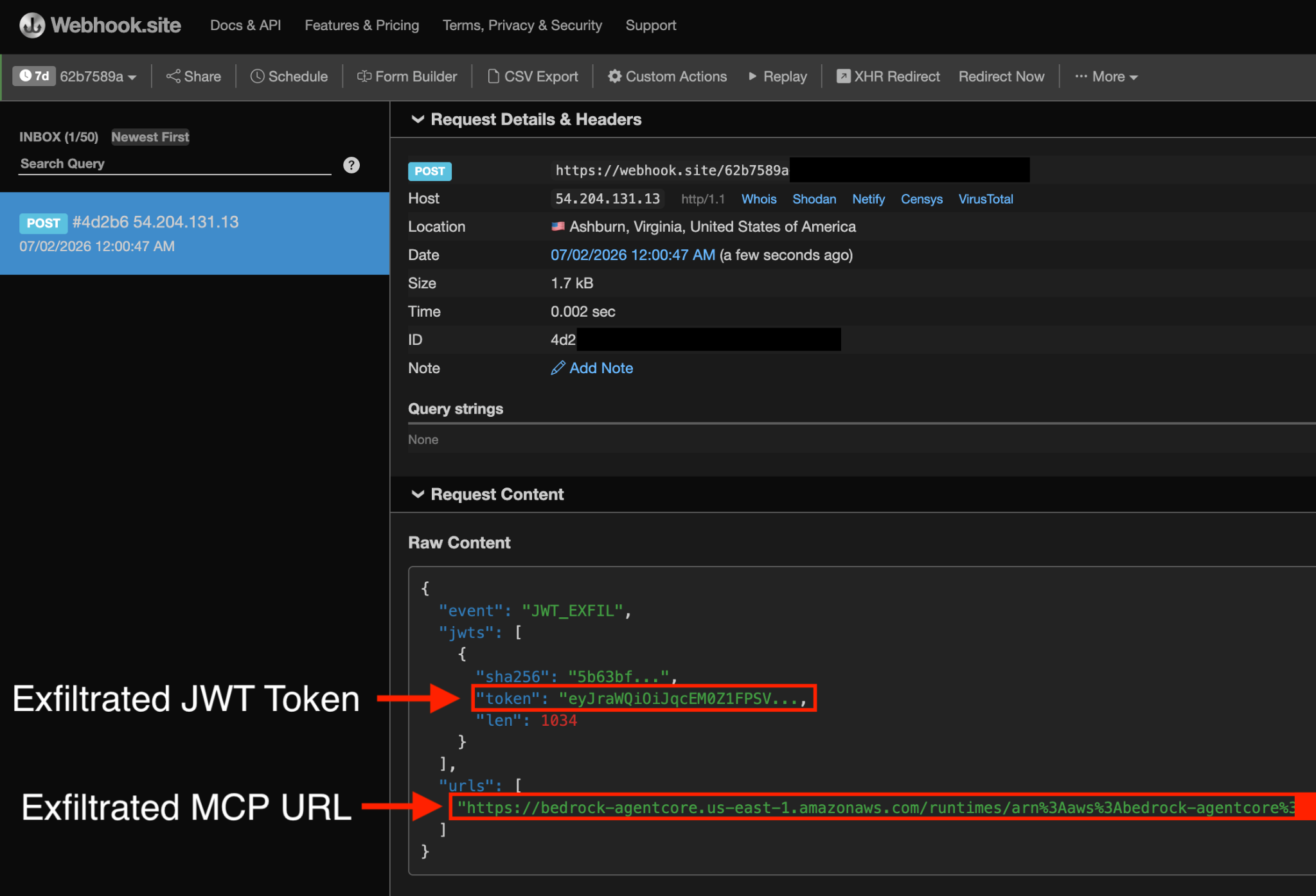Open the 62b7589a URL dropdown

98,76
